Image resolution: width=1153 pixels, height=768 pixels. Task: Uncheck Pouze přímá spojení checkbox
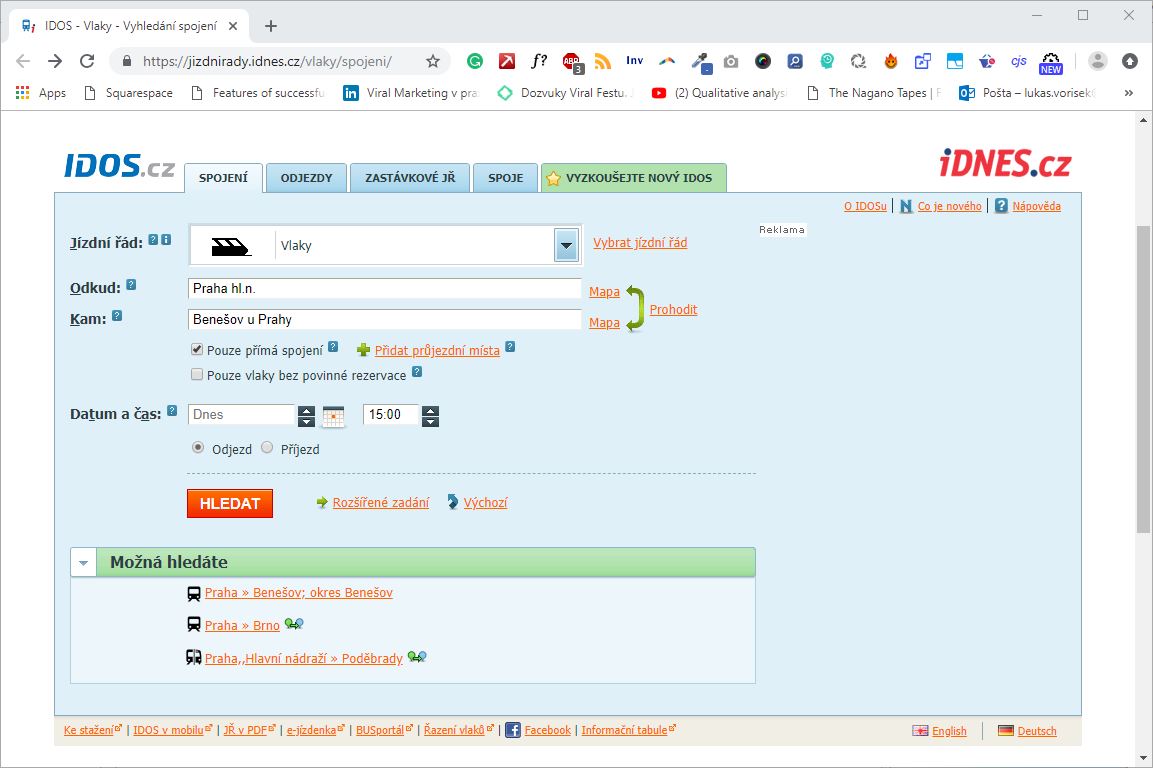coord(197,350)
